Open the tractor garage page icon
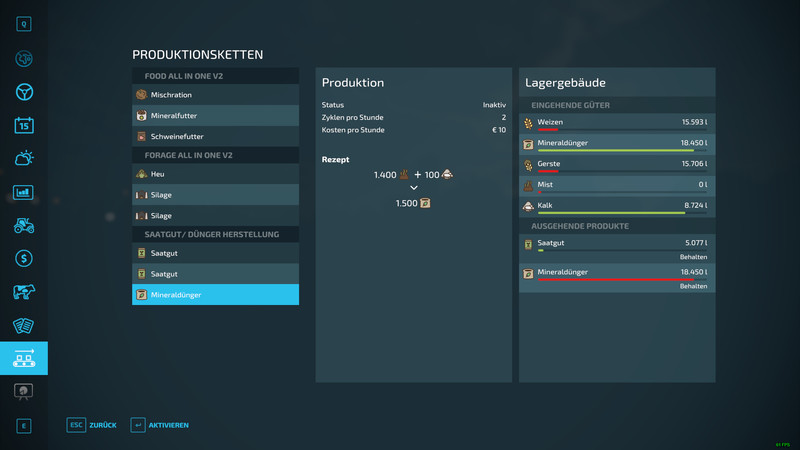The image size is (800, 450). tap(24, 225)
